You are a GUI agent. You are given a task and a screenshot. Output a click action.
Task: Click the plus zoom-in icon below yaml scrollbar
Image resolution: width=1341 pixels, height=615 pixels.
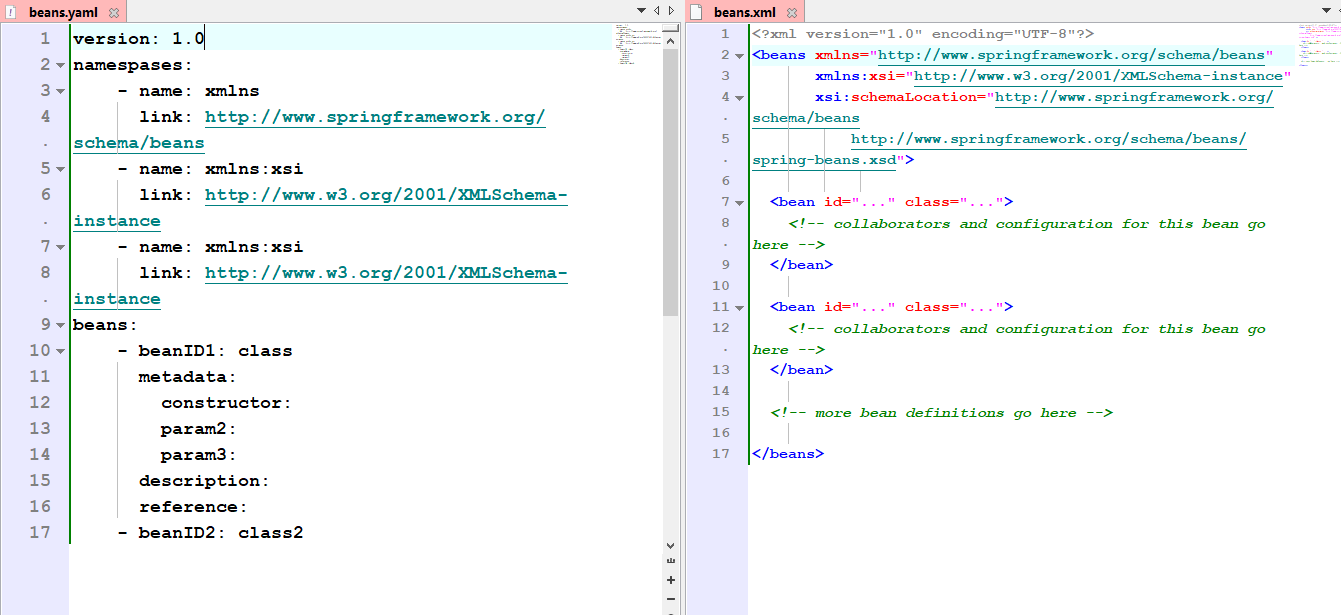pos(671,580)
